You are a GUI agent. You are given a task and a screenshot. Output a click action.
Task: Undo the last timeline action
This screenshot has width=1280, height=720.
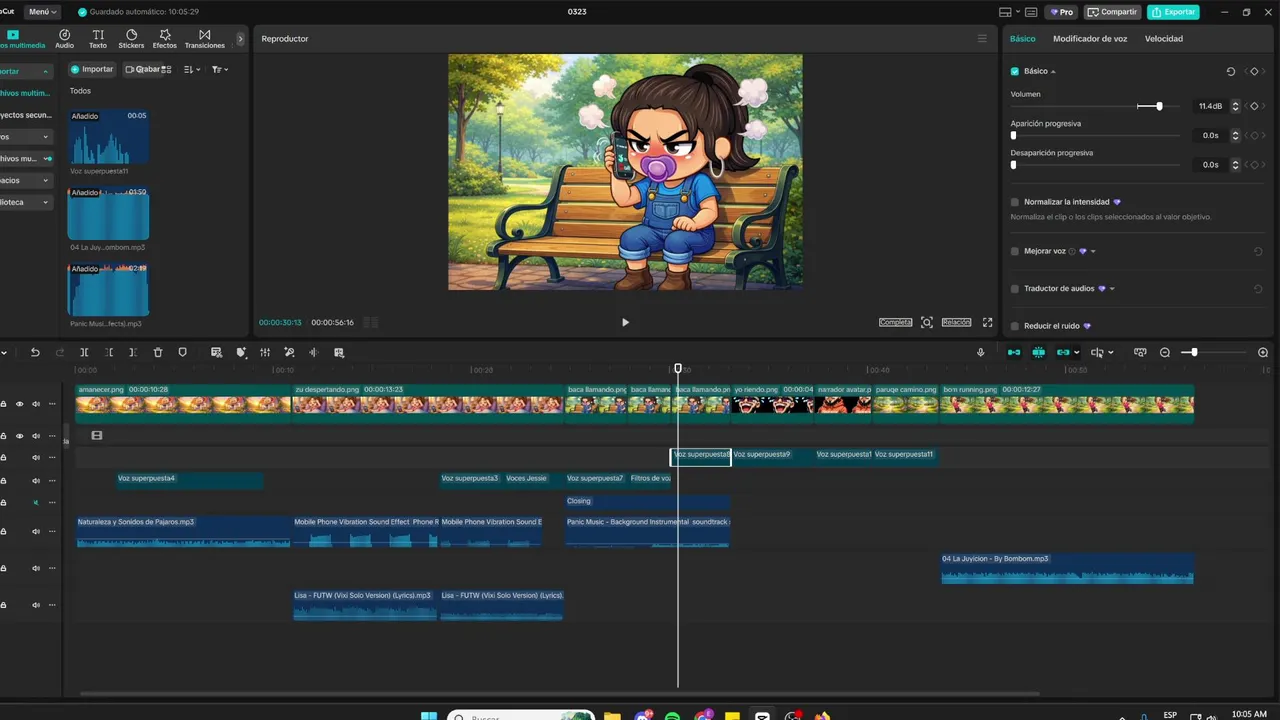coord(35,352)
